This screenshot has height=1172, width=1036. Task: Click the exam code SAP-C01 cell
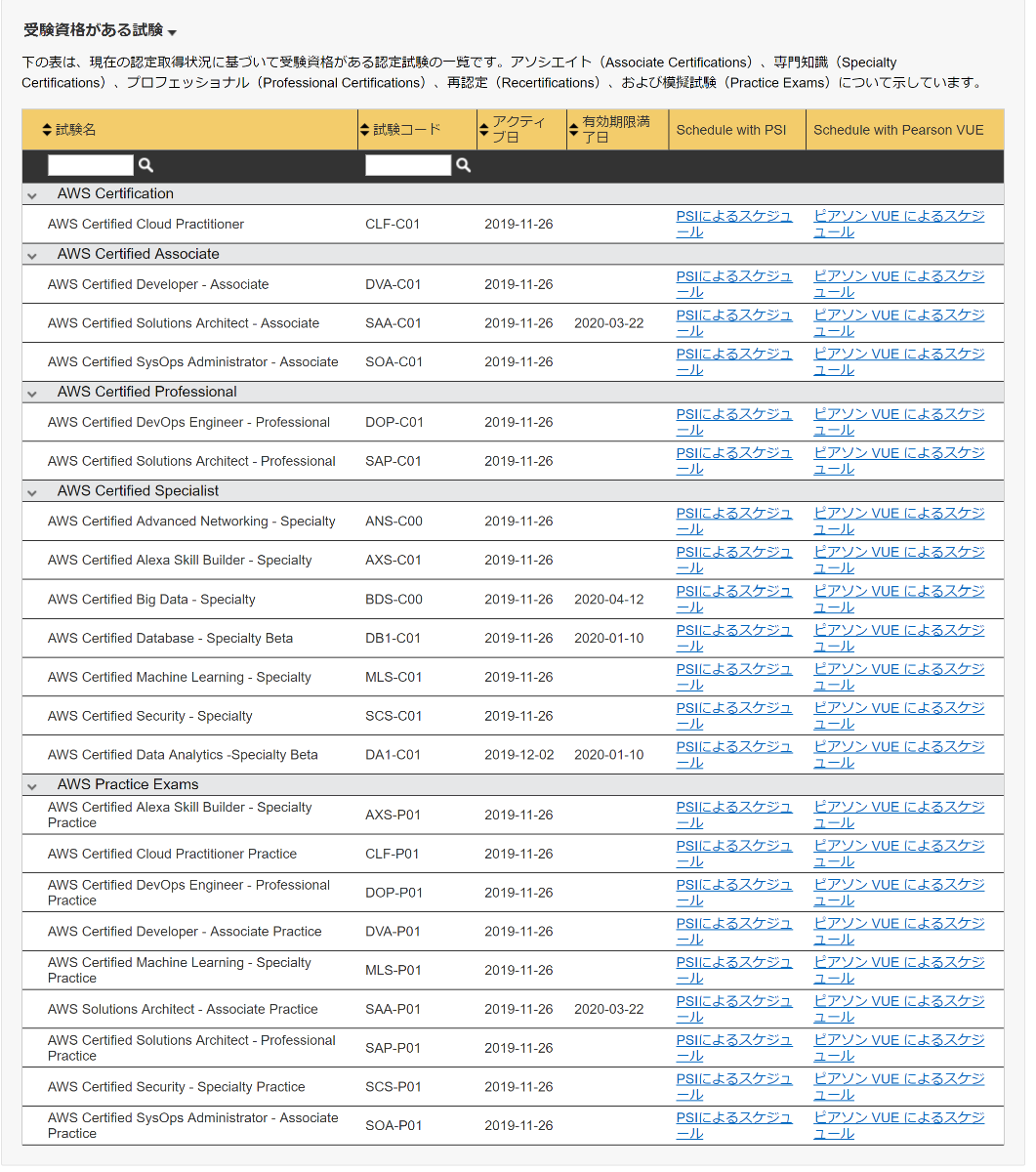(x=394, y=461)
